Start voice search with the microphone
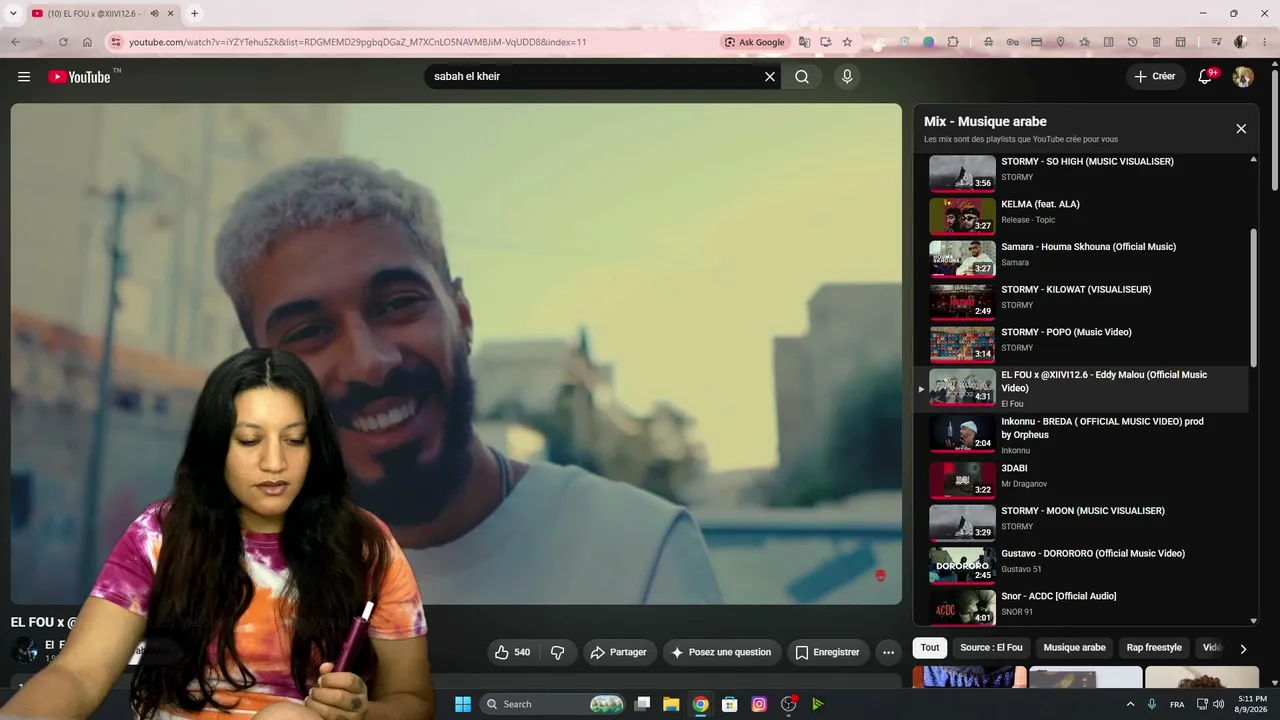 [847, 77]
